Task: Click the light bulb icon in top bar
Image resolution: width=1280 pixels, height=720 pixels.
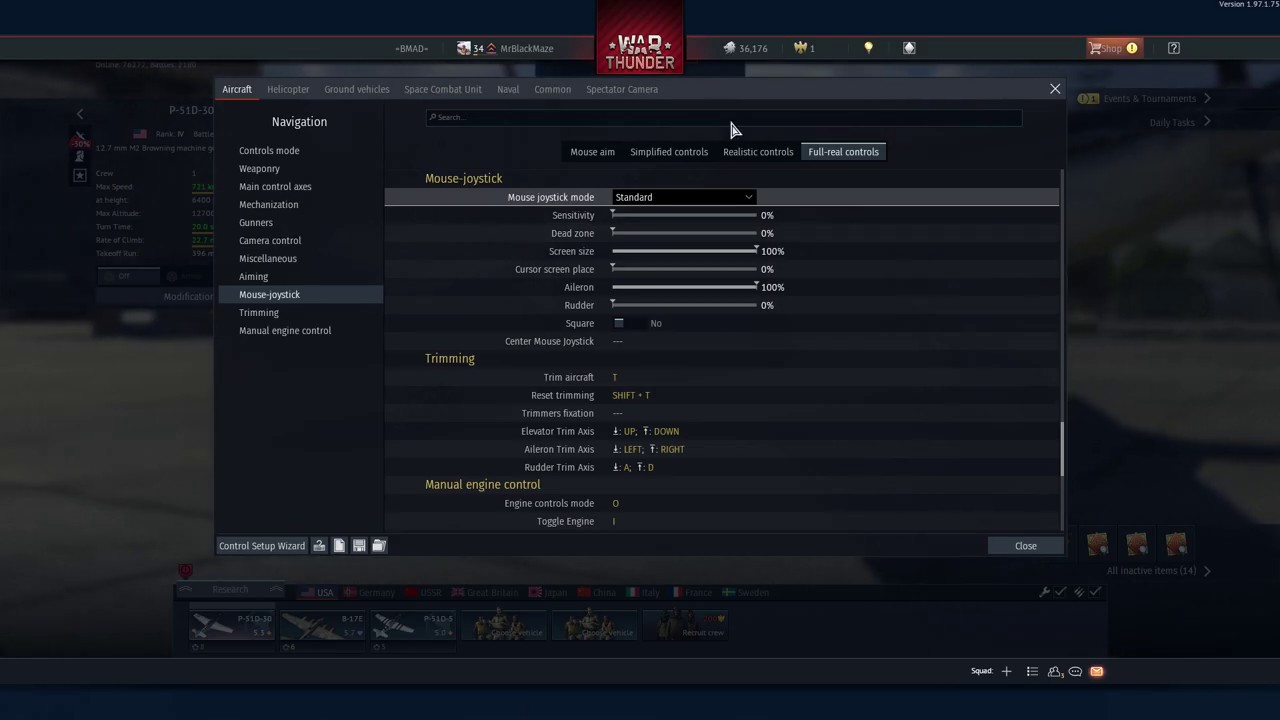Action: point(868,48)
